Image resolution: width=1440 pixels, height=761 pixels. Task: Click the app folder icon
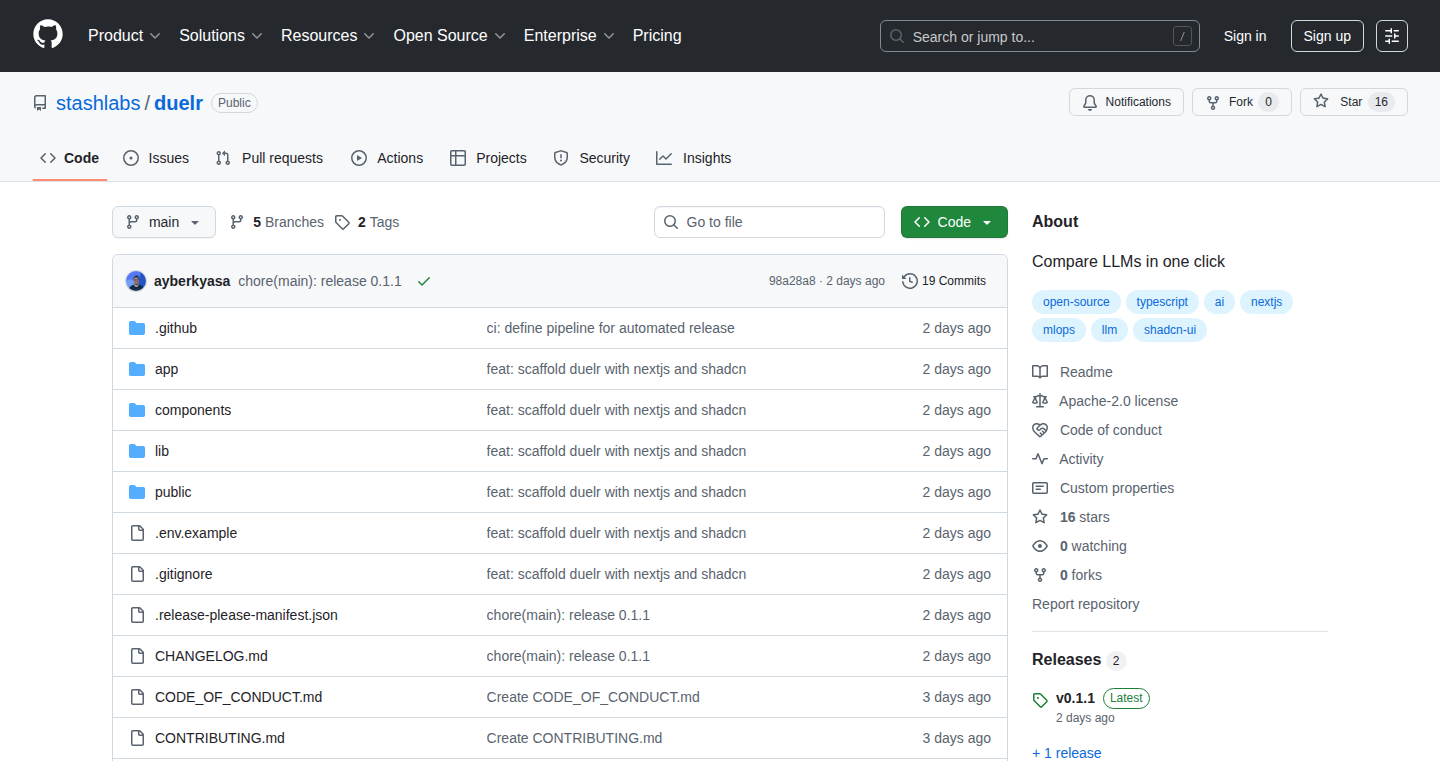[x=137, y=369]
